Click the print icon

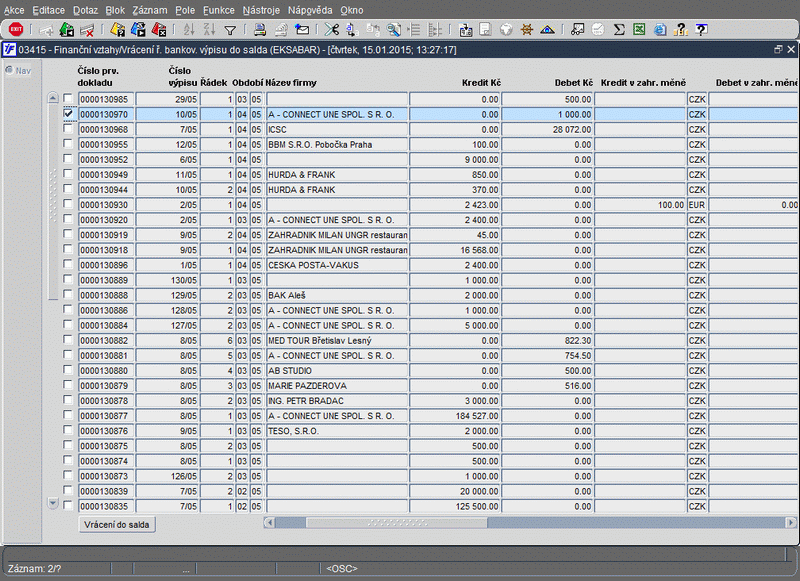[x=260, y=30]
